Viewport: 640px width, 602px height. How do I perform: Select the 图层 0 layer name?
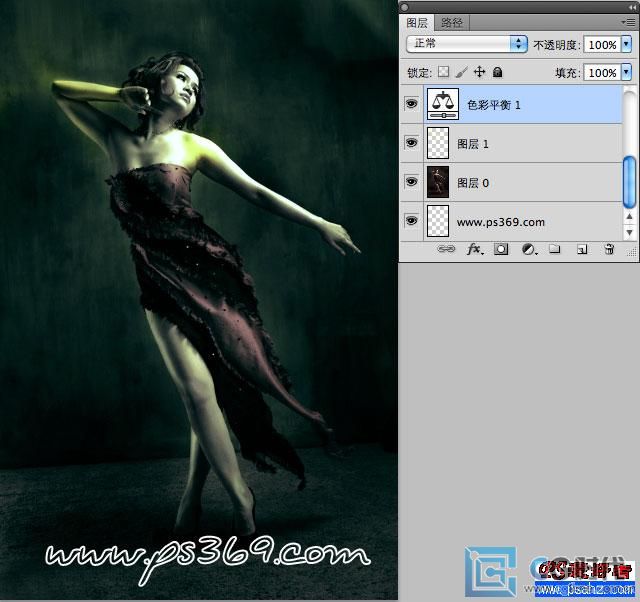[x=473, y=183]
